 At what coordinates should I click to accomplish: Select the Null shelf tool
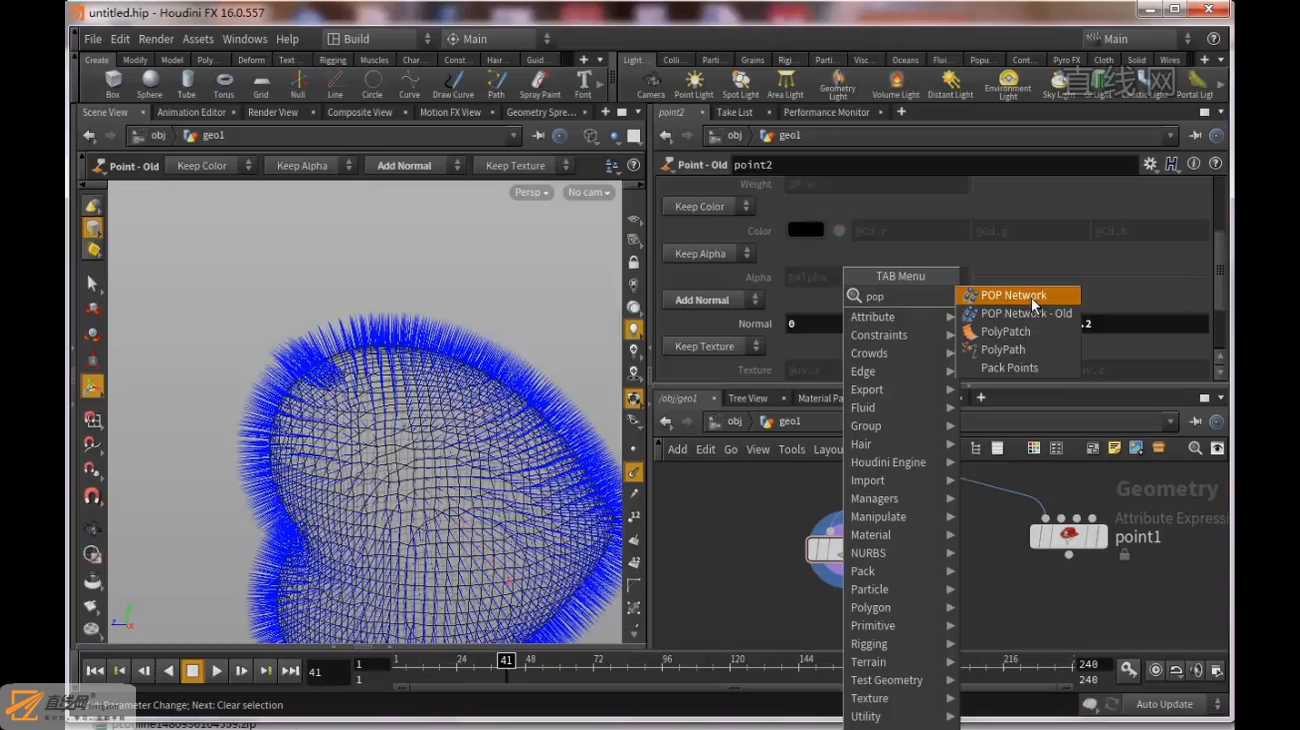coord(298,84)
